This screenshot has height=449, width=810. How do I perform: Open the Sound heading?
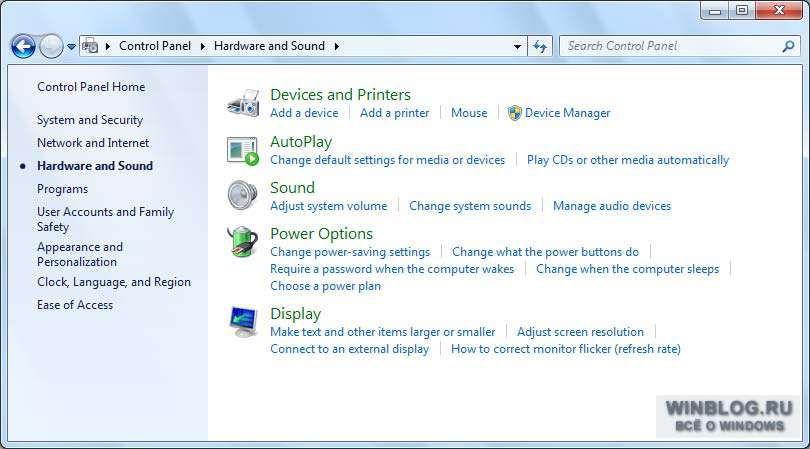point(292,188)
